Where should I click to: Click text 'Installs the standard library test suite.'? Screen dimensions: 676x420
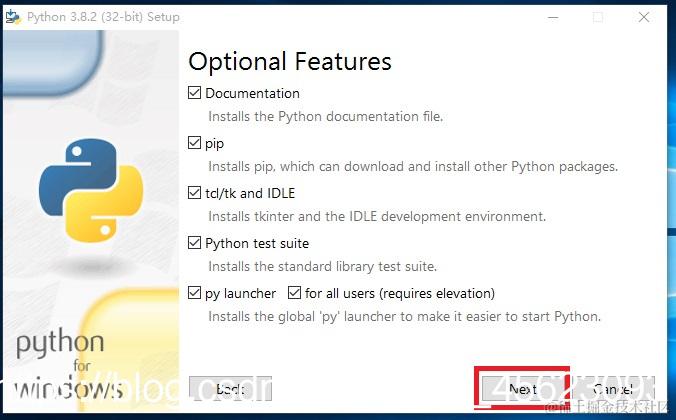[322, 266]
